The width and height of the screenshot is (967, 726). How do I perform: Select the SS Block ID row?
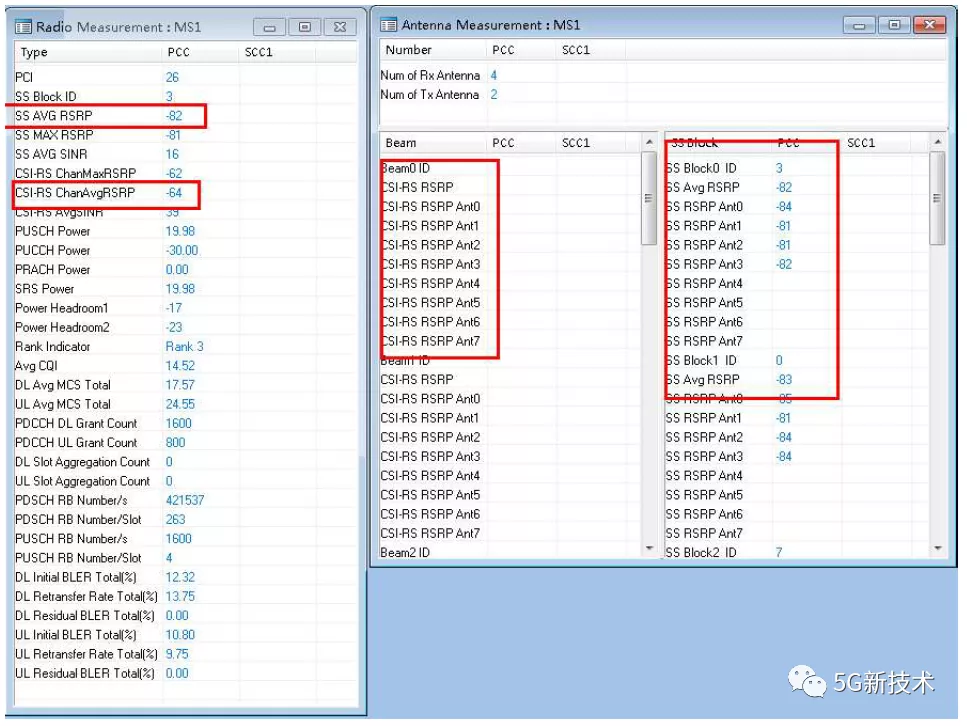[x=185, y=97]
